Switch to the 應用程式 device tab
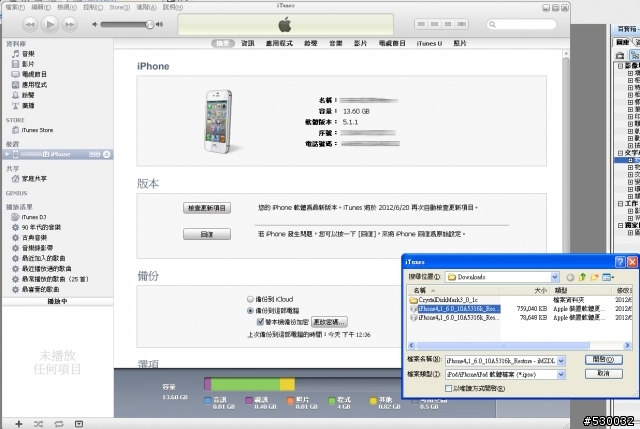This screenshot has height=429, width=640. click(x=279, y=43)
